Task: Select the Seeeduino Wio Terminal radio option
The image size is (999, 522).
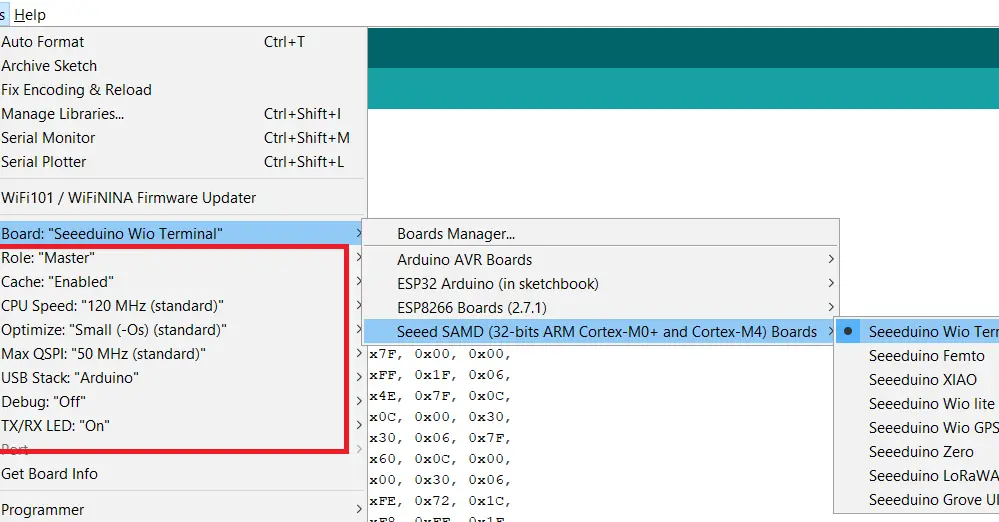Action: (x=917, y=332)
